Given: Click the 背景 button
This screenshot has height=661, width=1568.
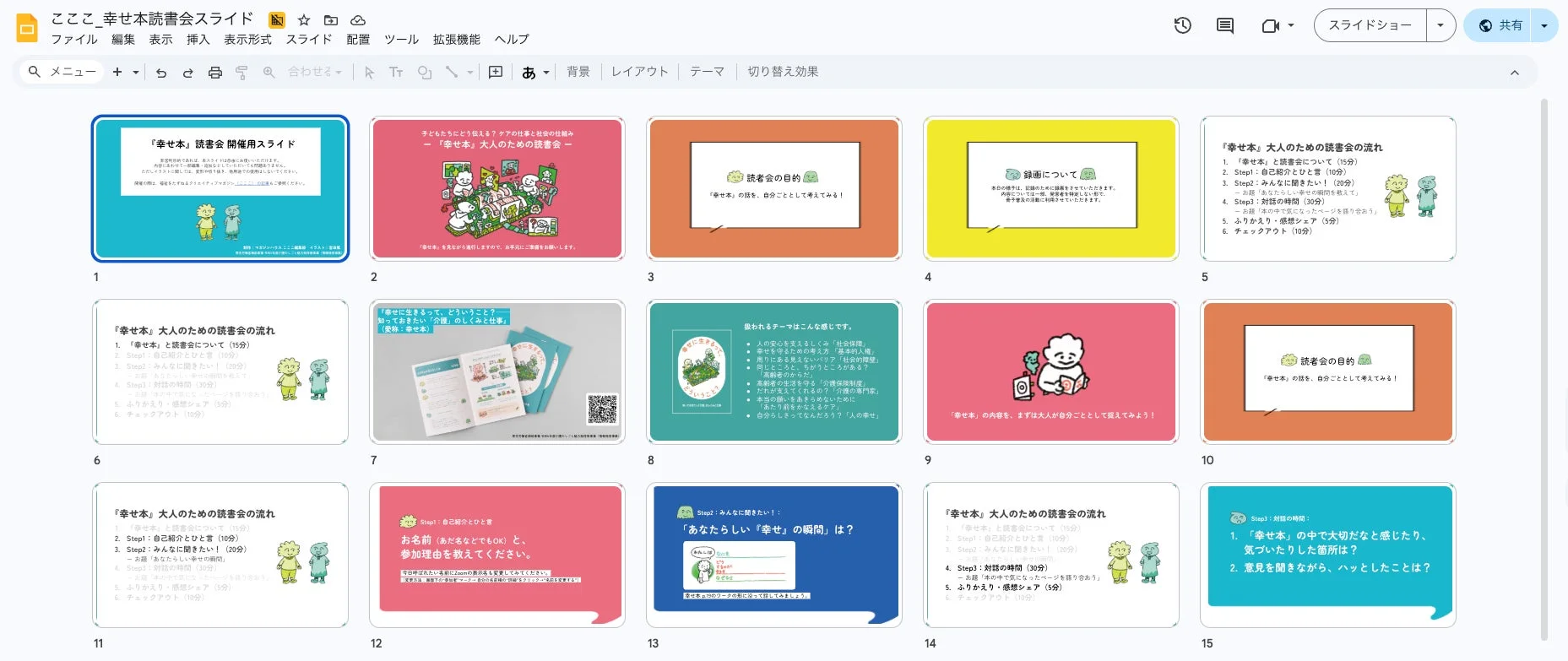Looking at the screenshot, I should (578, 72).
